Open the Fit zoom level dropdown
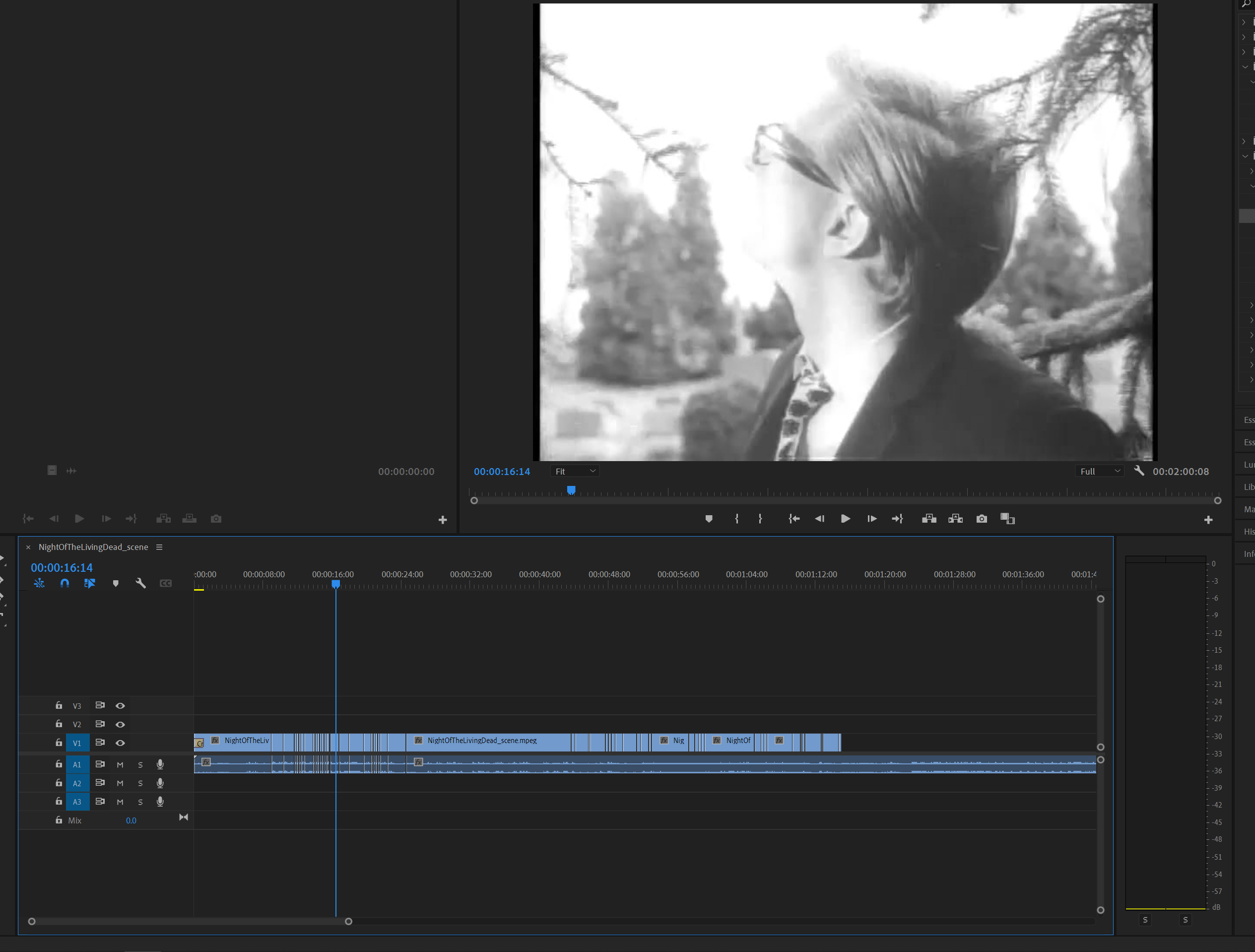 (575, 472)
